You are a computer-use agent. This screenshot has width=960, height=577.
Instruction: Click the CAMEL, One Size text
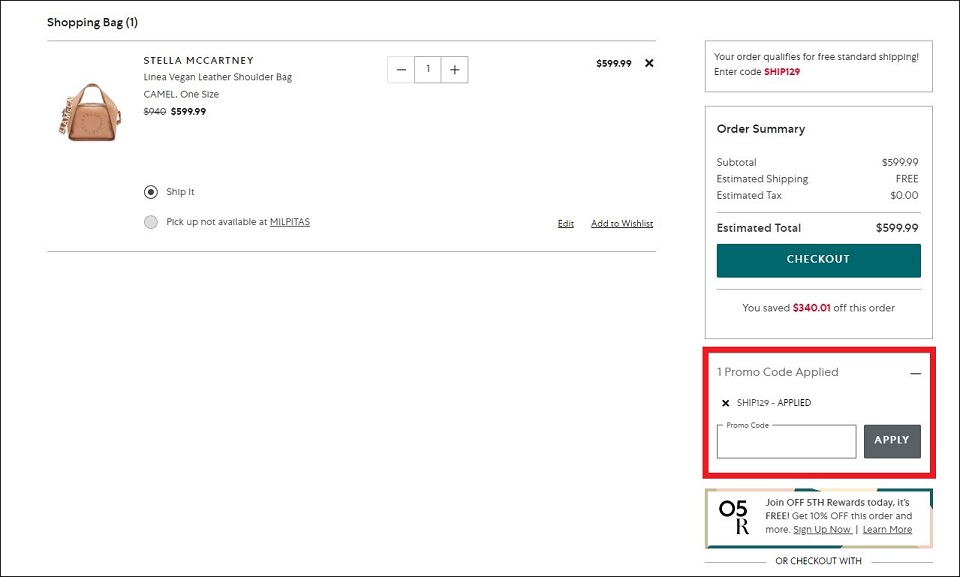click(181, 94)
